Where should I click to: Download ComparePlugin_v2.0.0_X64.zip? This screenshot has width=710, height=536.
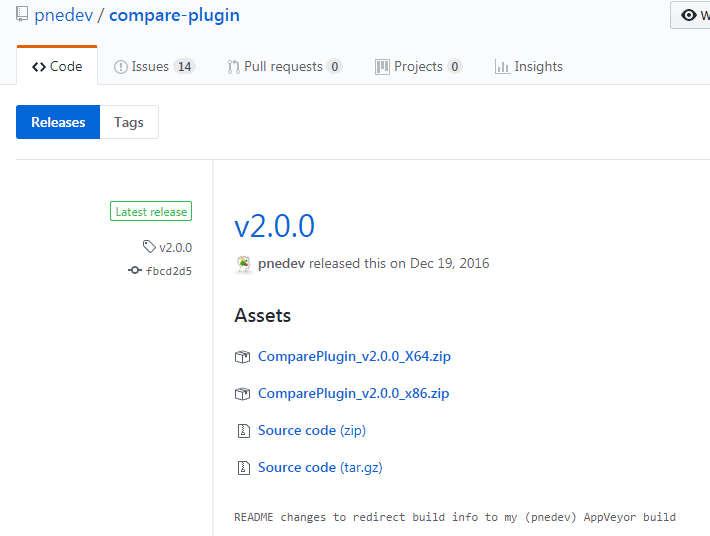pos(354,356)
